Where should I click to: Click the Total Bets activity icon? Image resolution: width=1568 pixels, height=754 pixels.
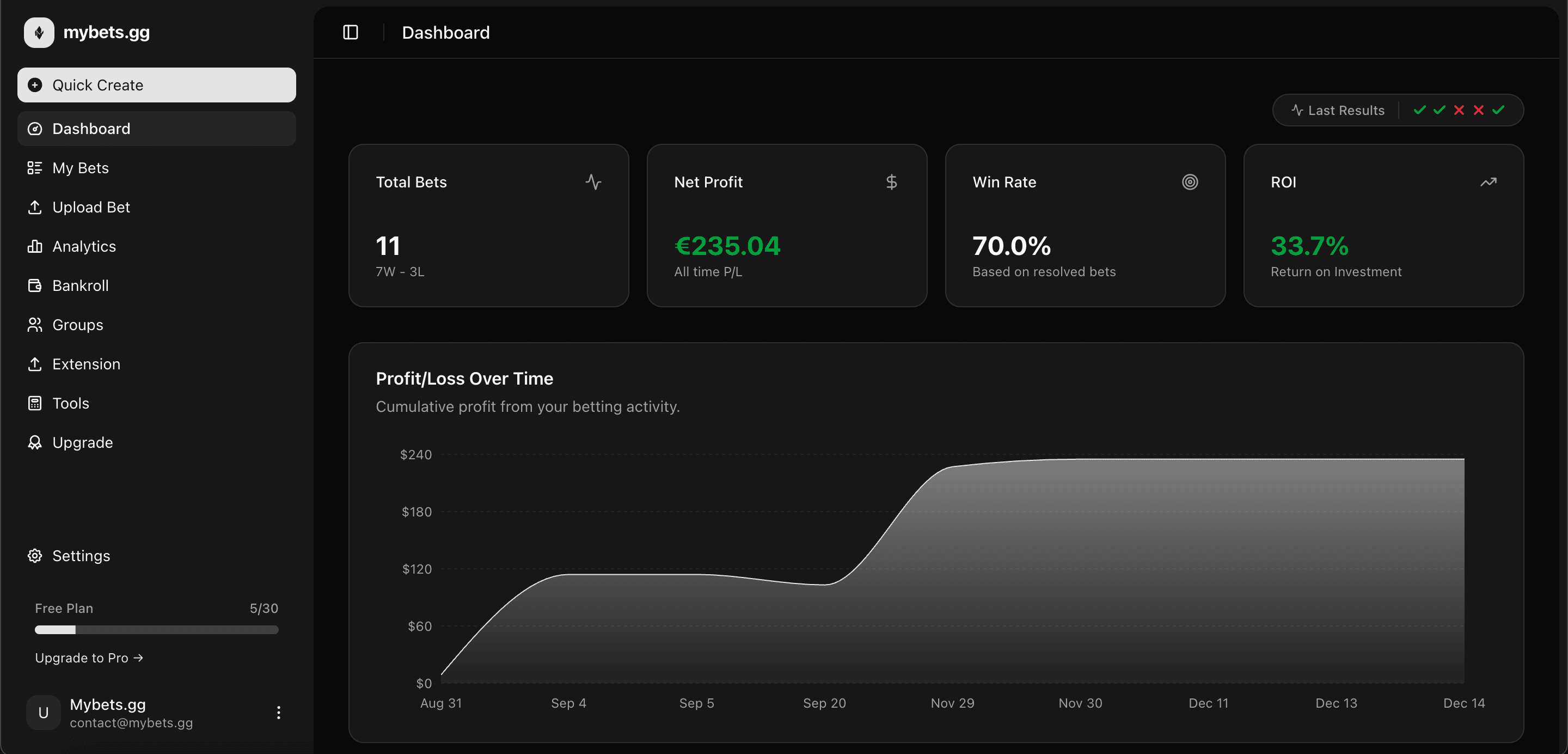click(593, 182)
